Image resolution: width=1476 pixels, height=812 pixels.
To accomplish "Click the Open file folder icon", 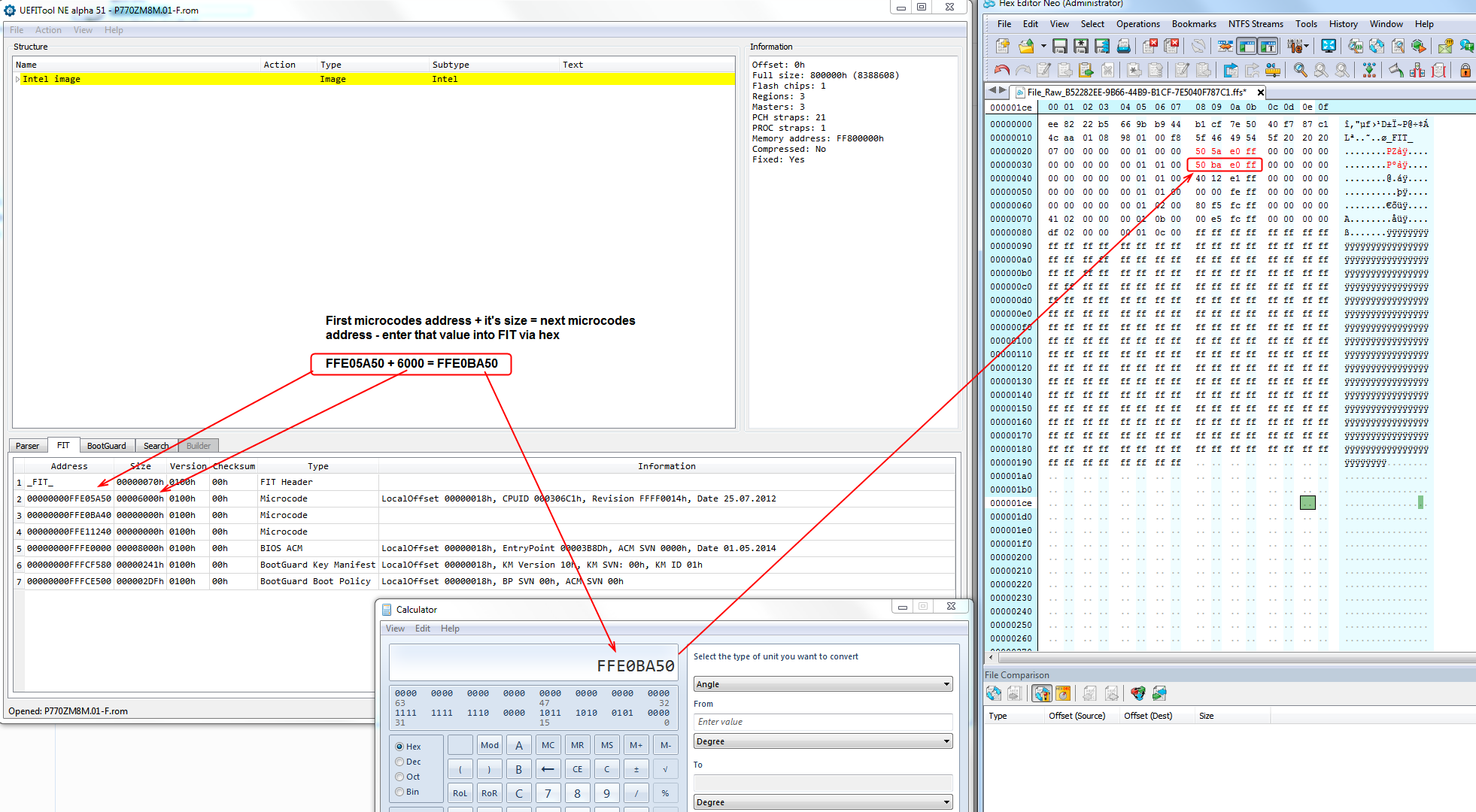I will click(1027, 46).
